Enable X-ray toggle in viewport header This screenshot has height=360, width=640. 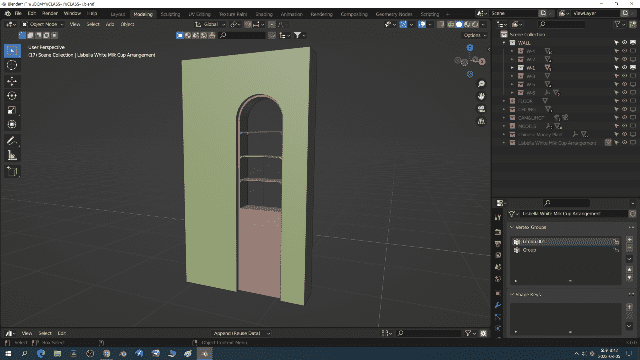pos(441,24)
